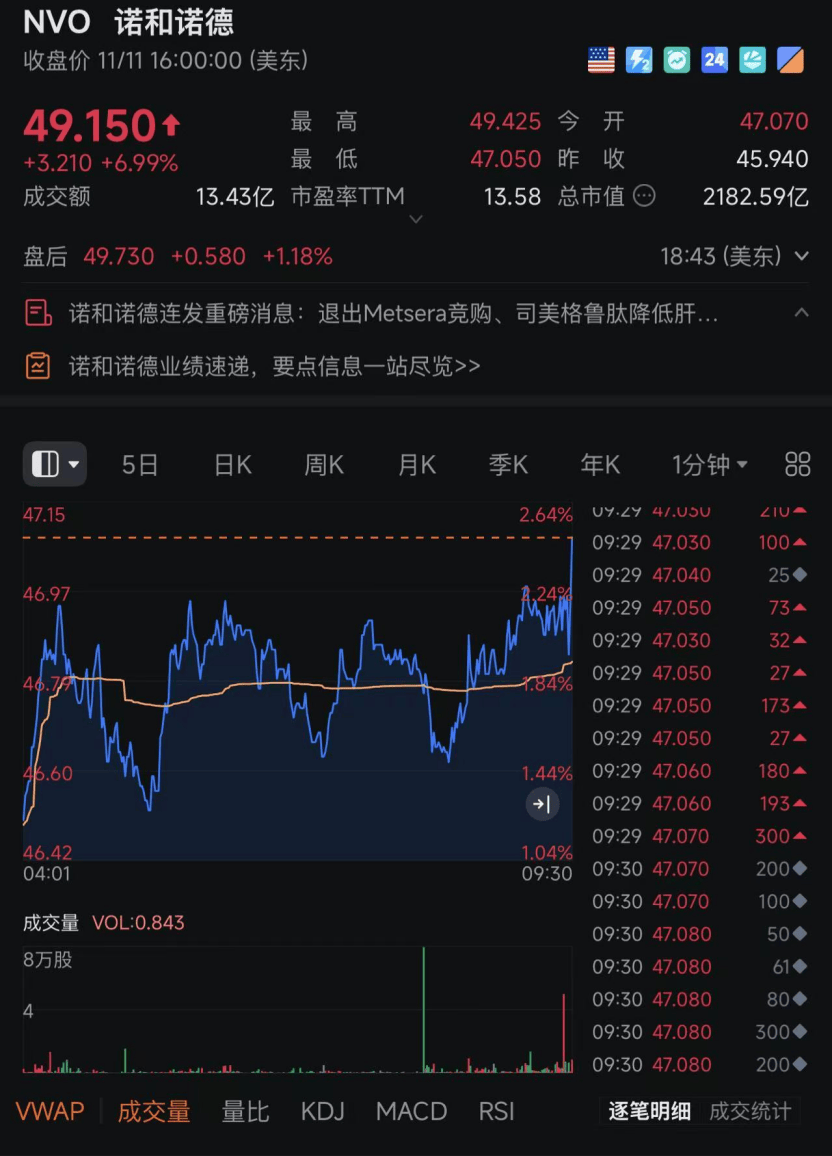Click the US flag market icon
The height and width of the screenshot is (1156, 832).
point(601,60)
